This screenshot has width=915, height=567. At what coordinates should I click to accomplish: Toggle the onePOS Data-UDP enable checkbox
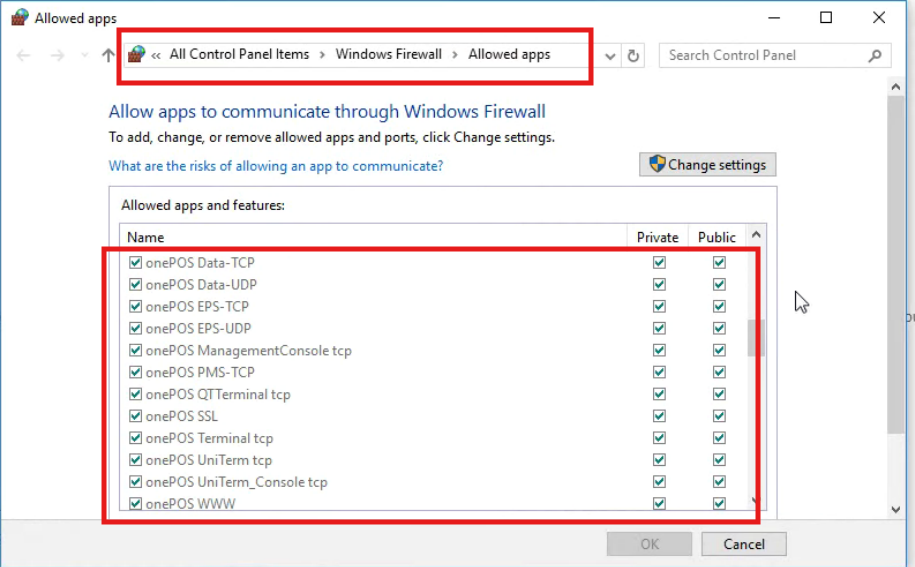(x=135, y=285)
